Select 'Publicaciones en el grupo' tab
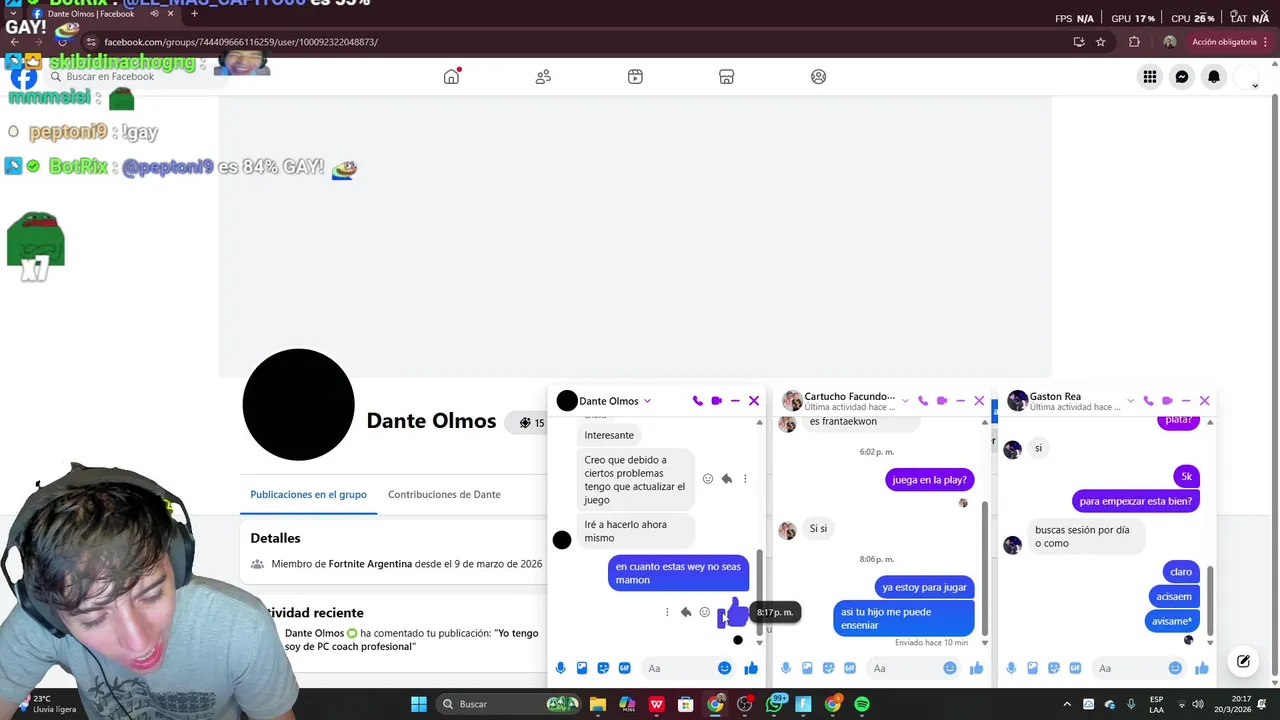 [x=308, y=494]
